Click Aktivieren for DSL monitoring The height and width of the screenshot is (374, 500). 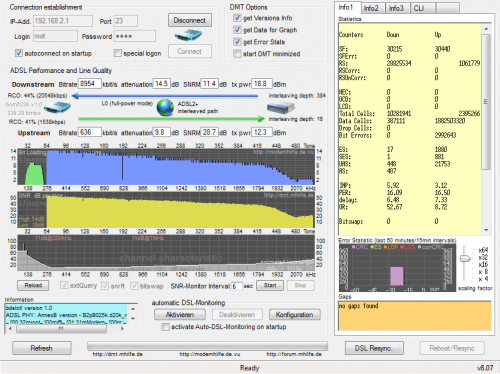click(180, 315)
